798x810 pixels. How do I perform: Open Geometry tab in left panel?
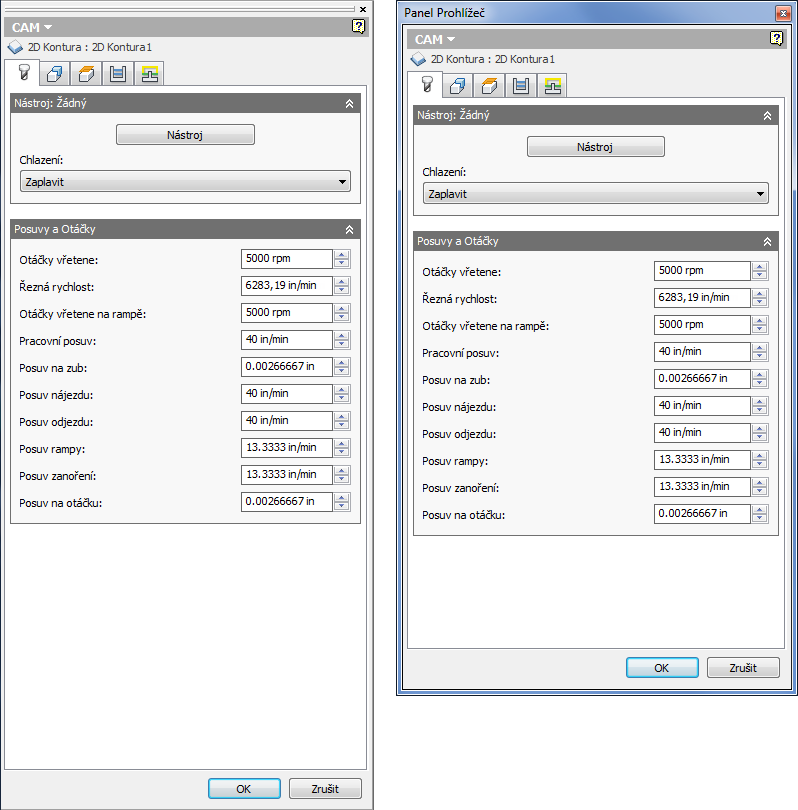[x=55, y=74]
